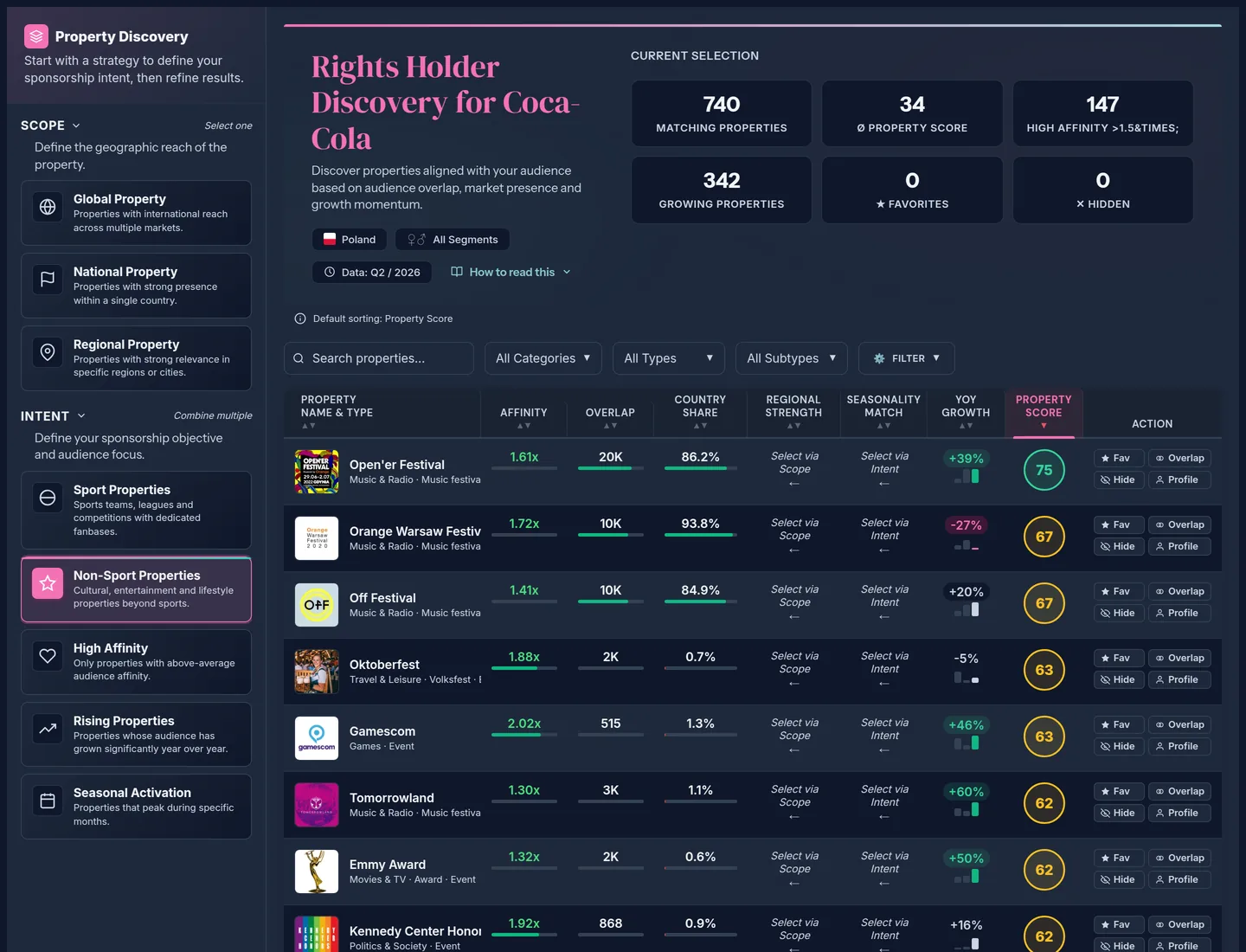Click the Property Discovery logo icon

[x=35, y=36]
